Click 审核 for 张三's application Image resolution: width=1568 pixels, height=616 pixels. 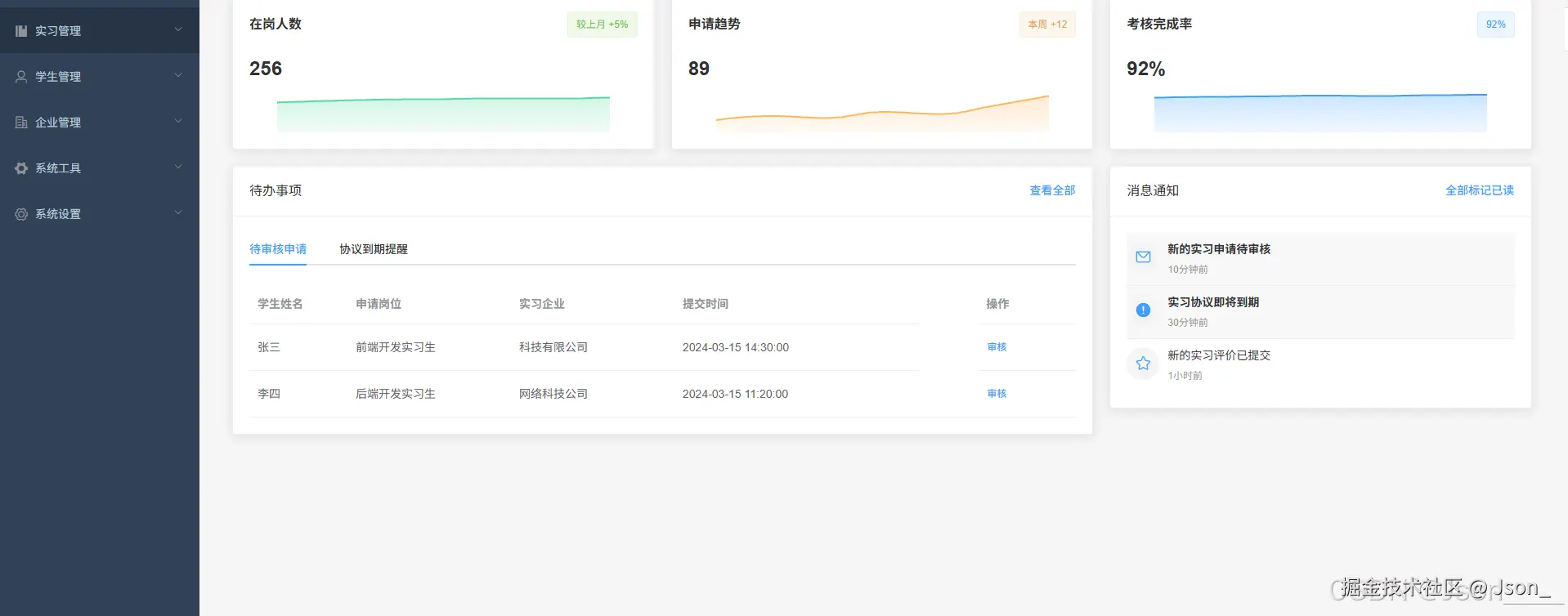point(997,347)
